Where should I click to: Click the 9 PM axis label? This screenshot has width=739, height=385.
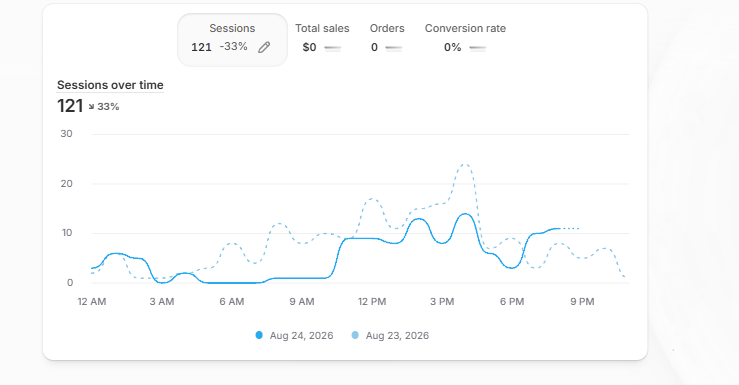click(x=582, y=302)
